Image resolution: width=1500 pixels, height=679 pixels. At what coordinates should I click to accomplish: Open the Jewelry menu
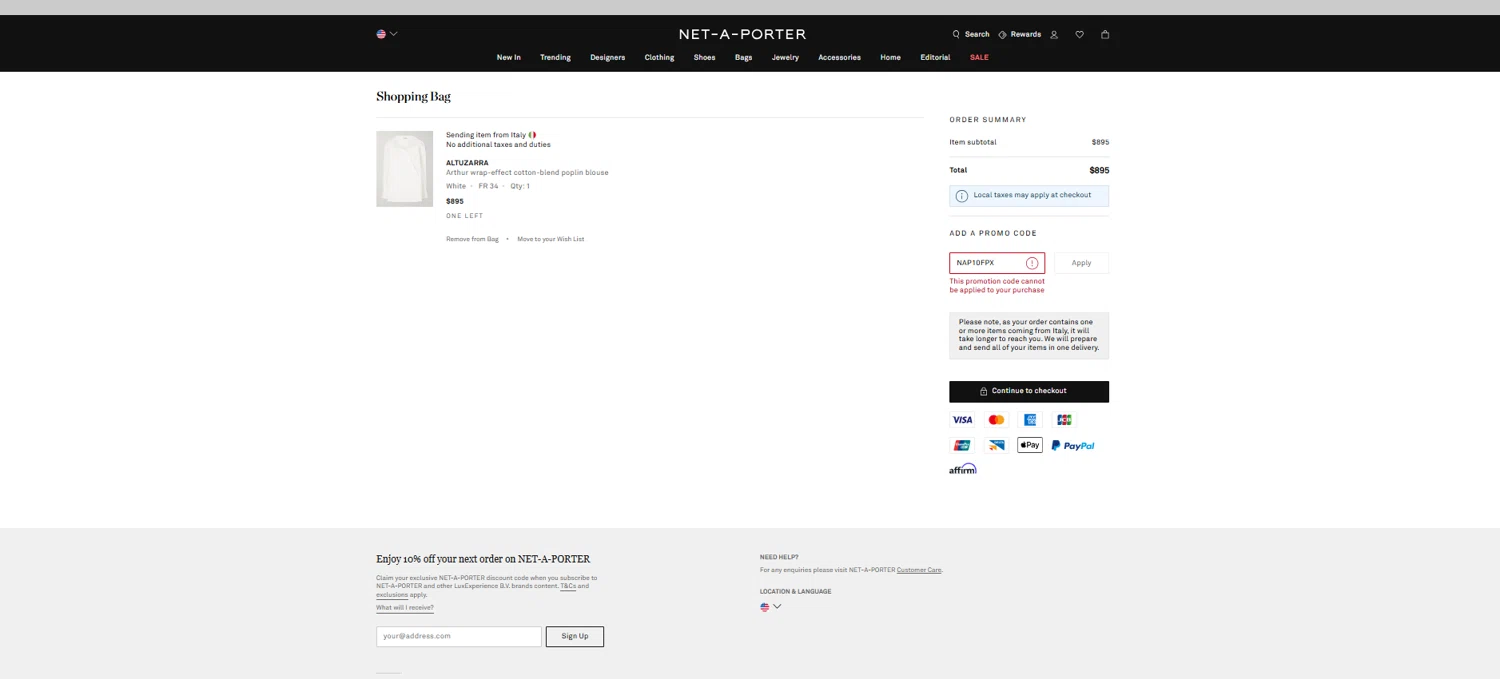[x=785, y=57]
